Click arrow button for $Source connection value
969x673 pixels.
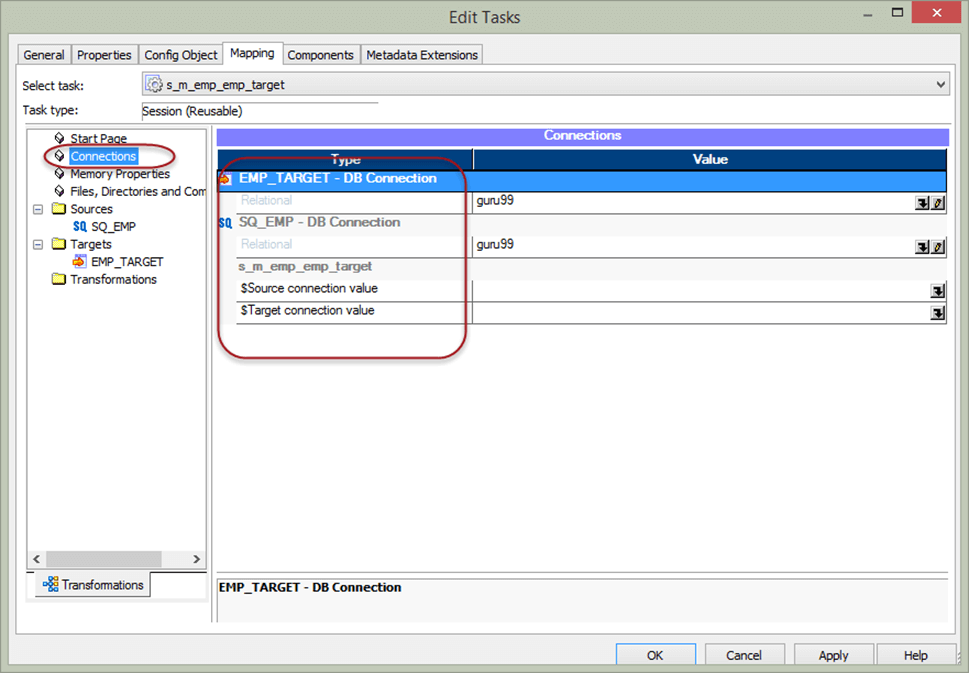937,291
